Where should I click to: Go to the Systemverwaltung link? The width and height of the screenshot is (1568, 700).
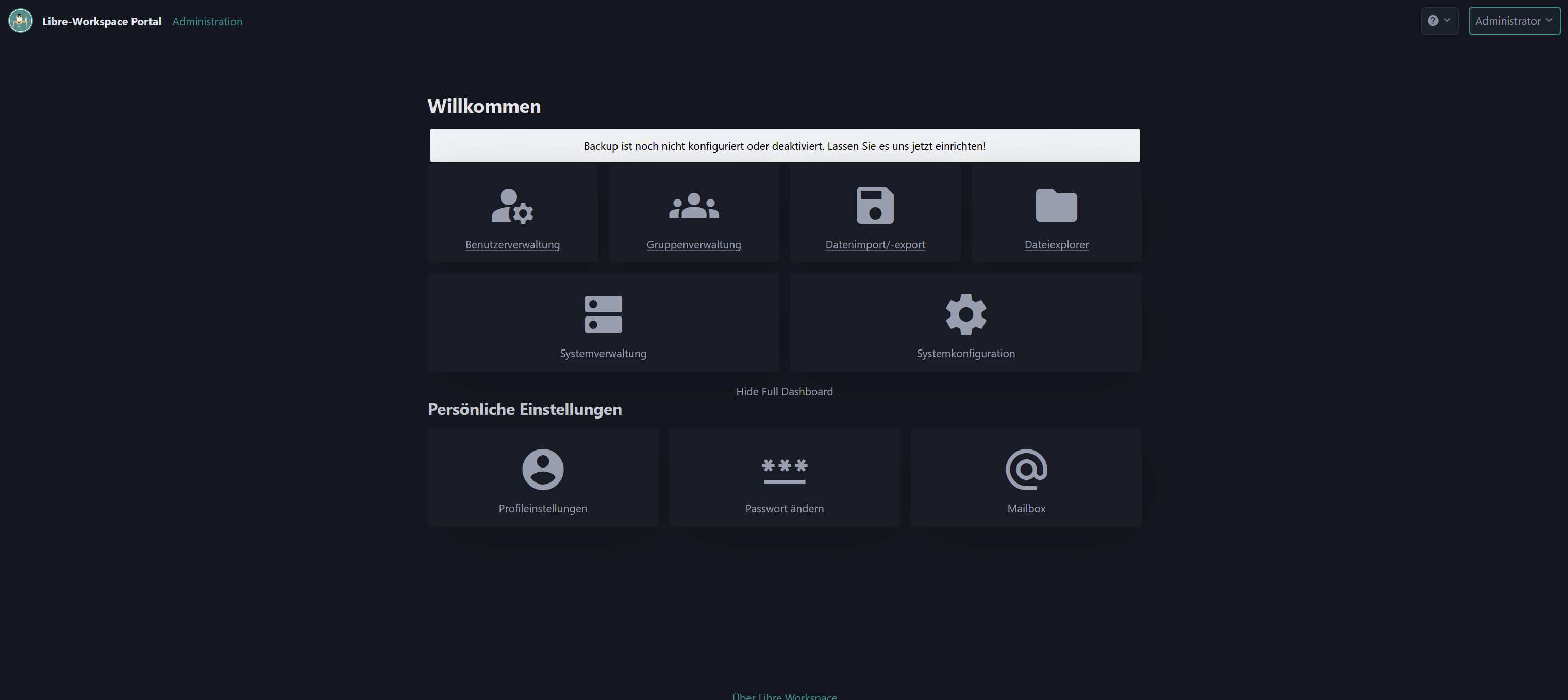tap(603, 354)
